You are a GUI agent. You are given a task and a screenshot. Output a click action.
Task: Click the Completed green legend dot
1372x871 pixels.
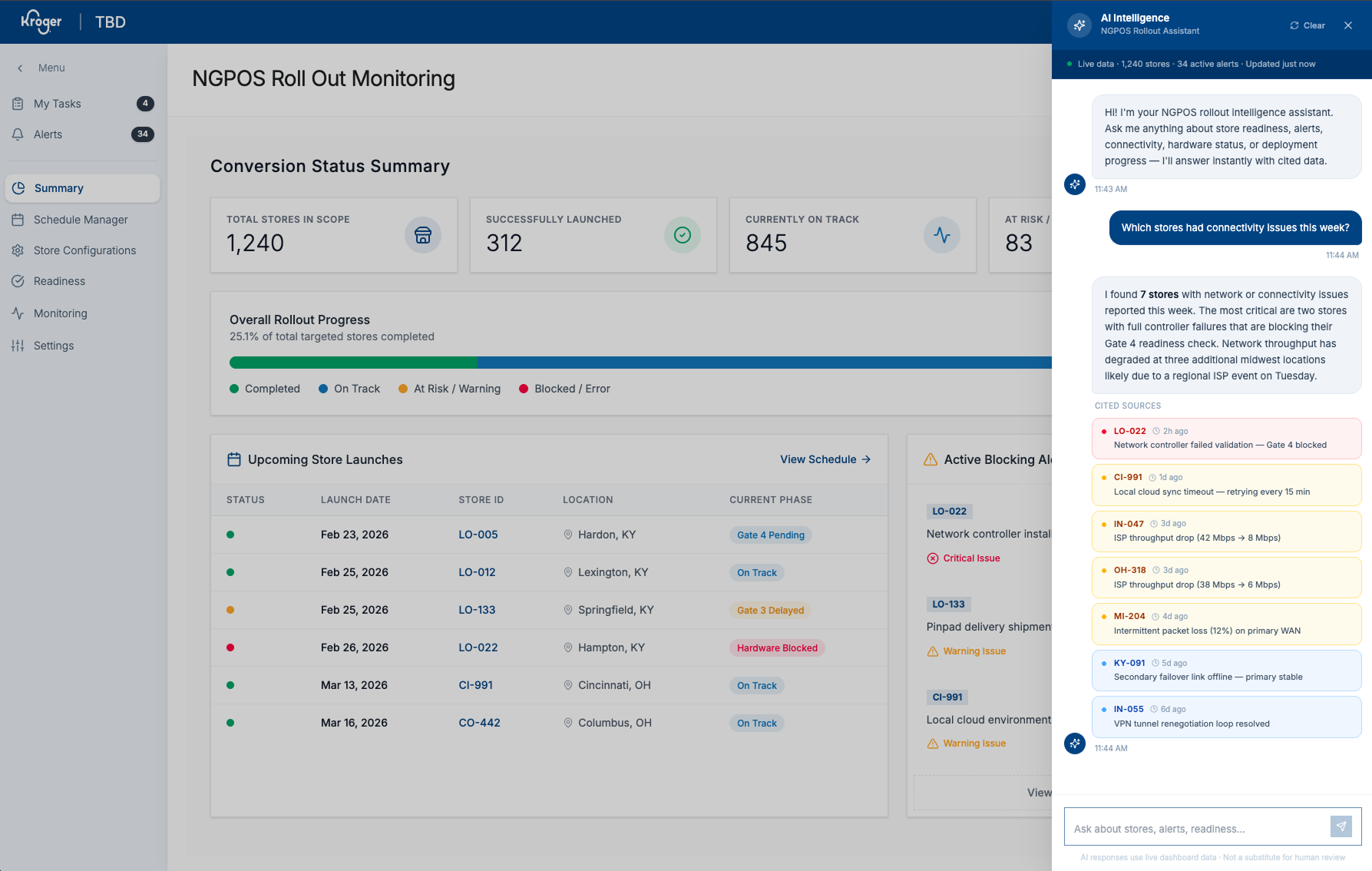coord(234,389)
